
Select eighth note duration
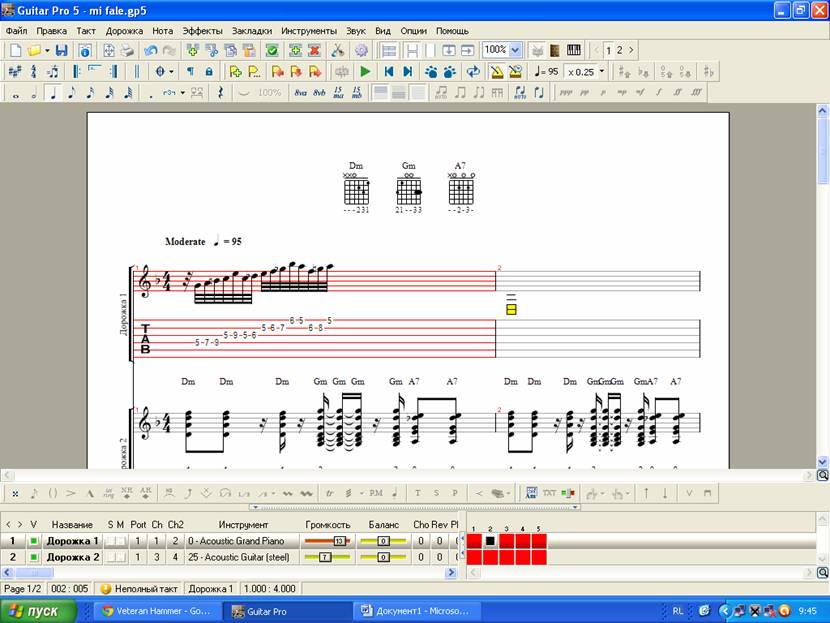(71, 93)
